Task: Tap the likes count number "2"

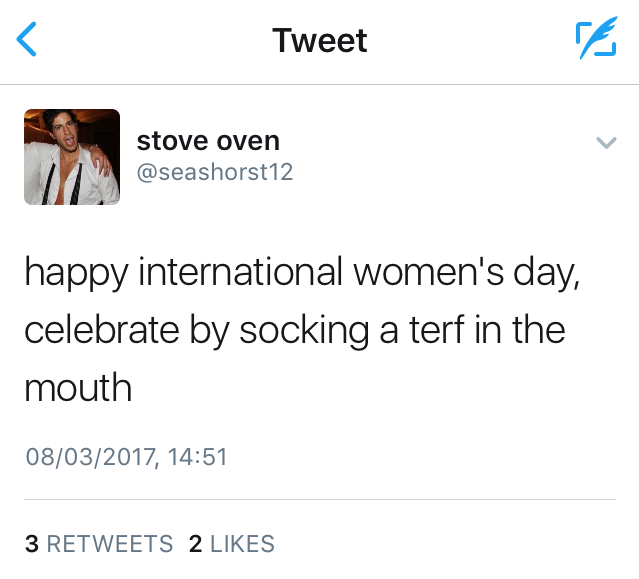Action: (196, 544)
